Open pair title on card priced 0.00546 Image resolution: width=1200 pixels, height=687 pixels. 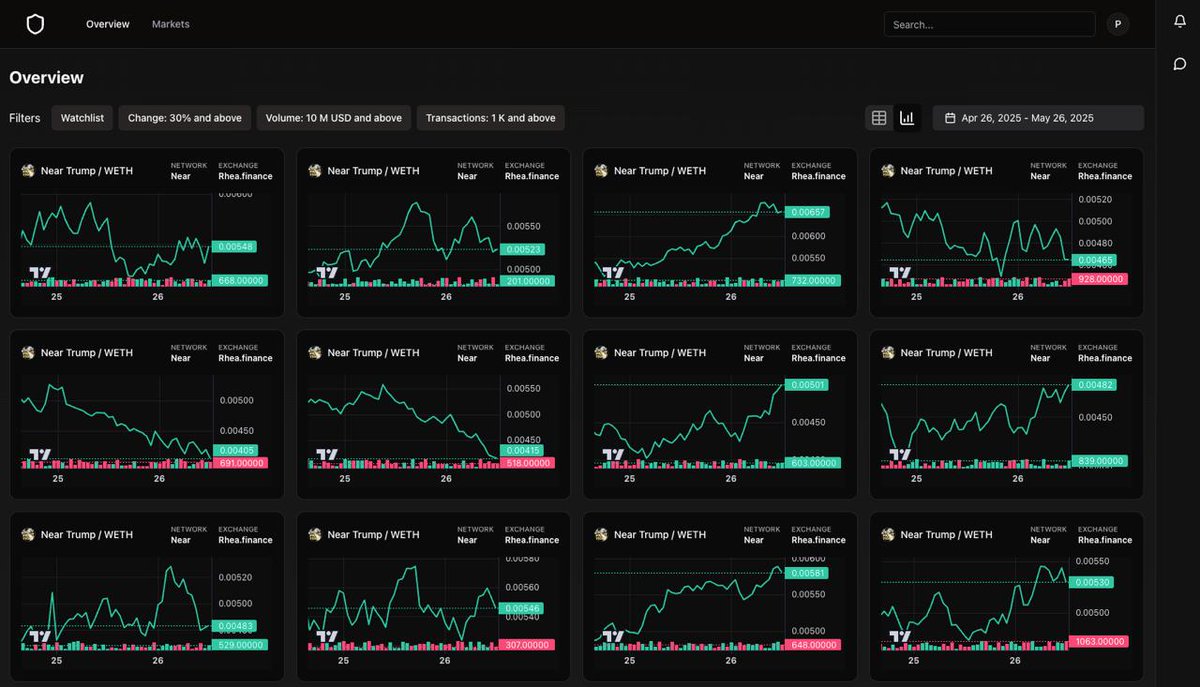(x=374, y=535)
